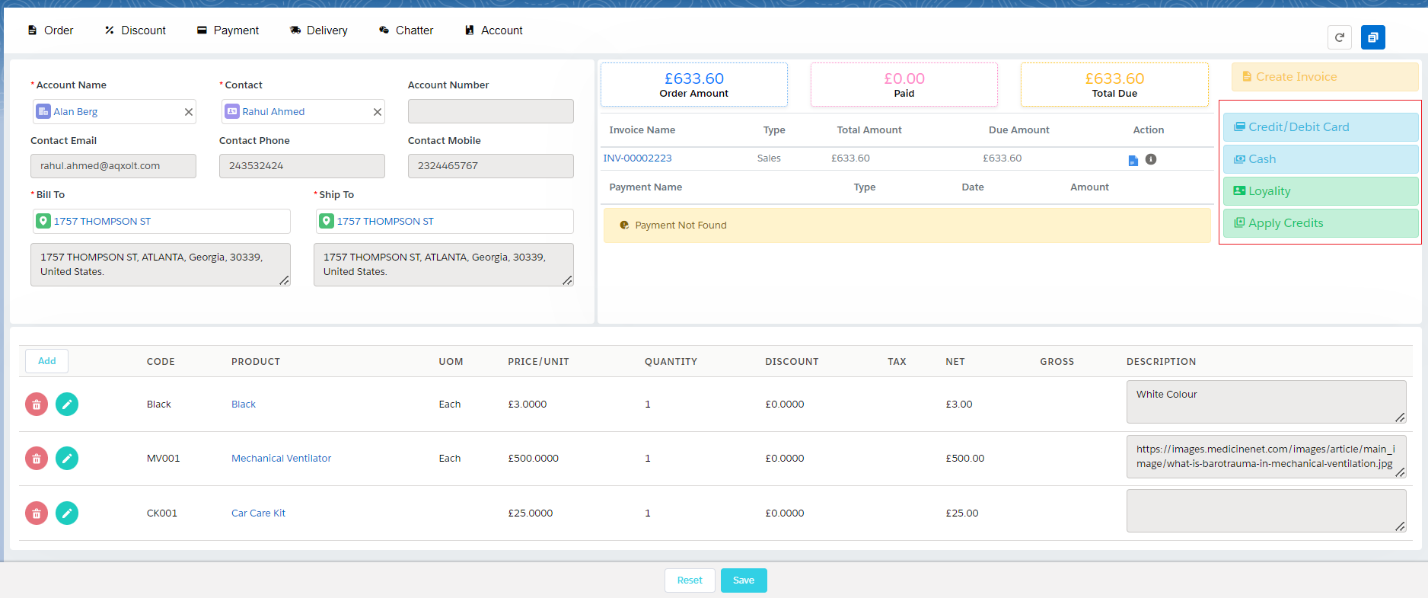Click the White Colour description box

(1266, 402)
